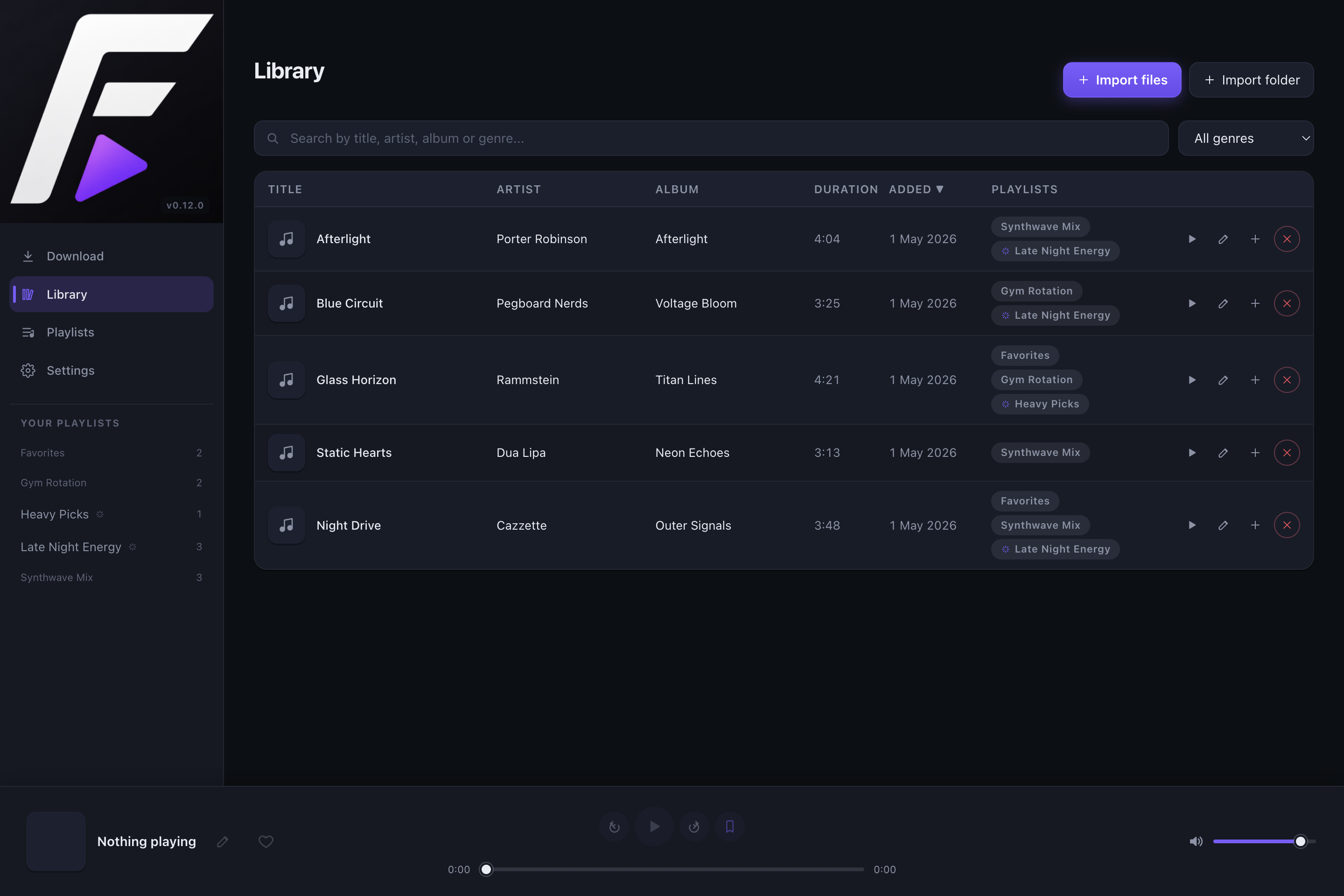Click Heavy Picks tag on Glass Horizon
Image resolution: width=1344 pixels, height=896 pixels.
[1039, 404]
